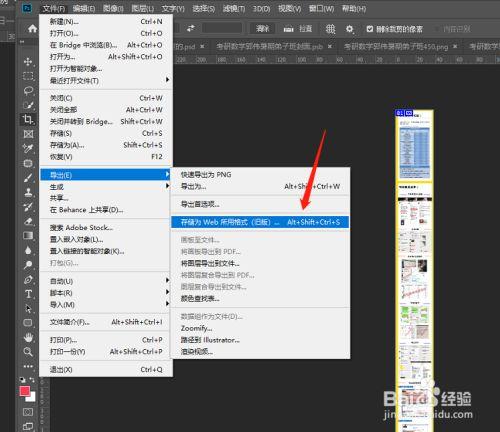Choose 打开(O)... menu item
500x432 pixels.
(x=106, y=33)
